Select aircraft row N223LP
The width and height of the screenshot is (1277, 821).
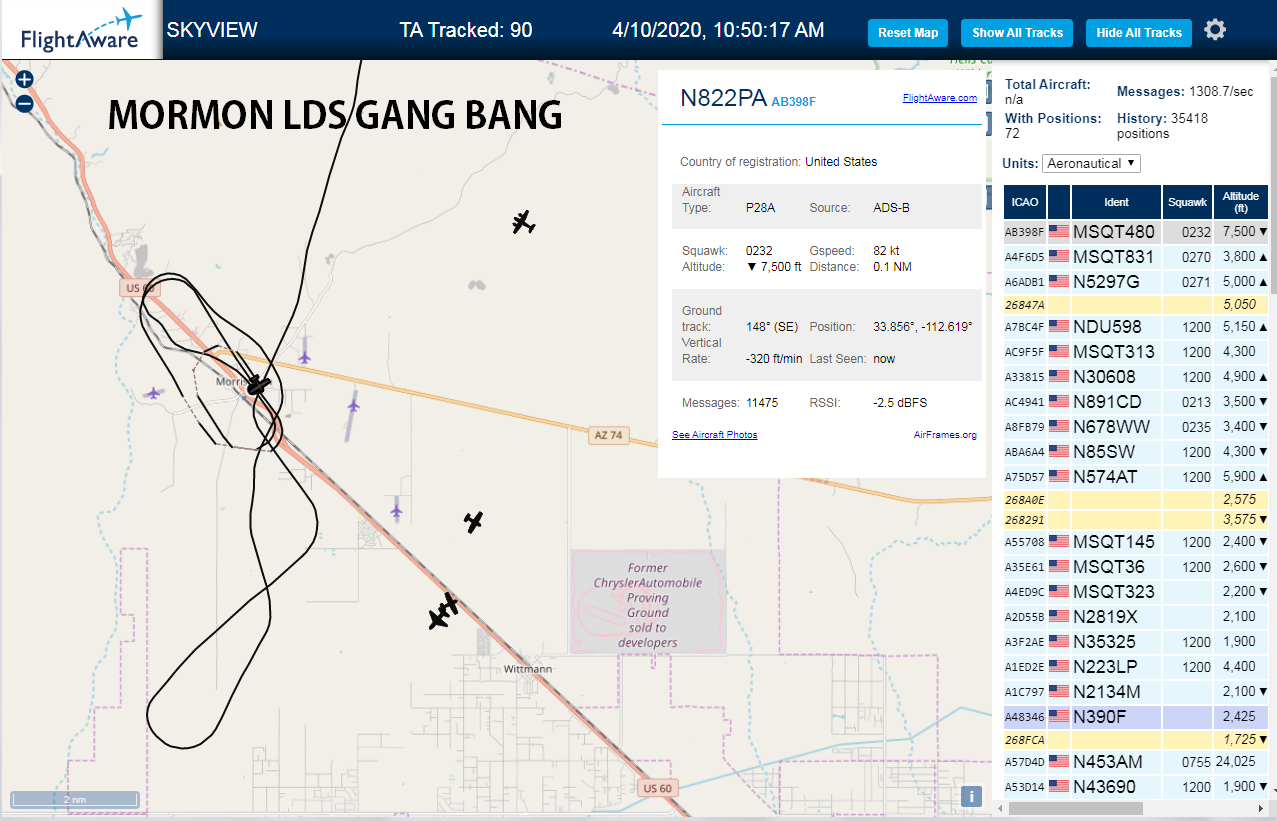[1136, 667]
